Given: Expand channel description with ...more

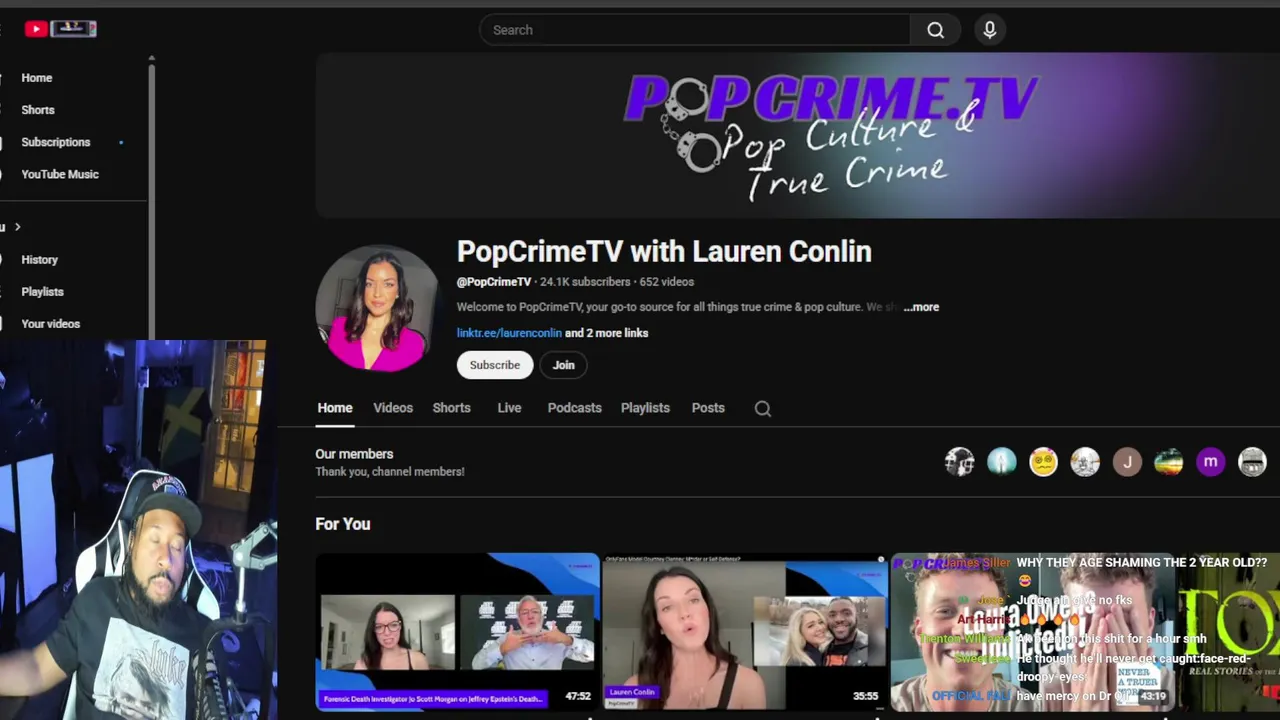Looking at the screenshot, I should point(921,307).
